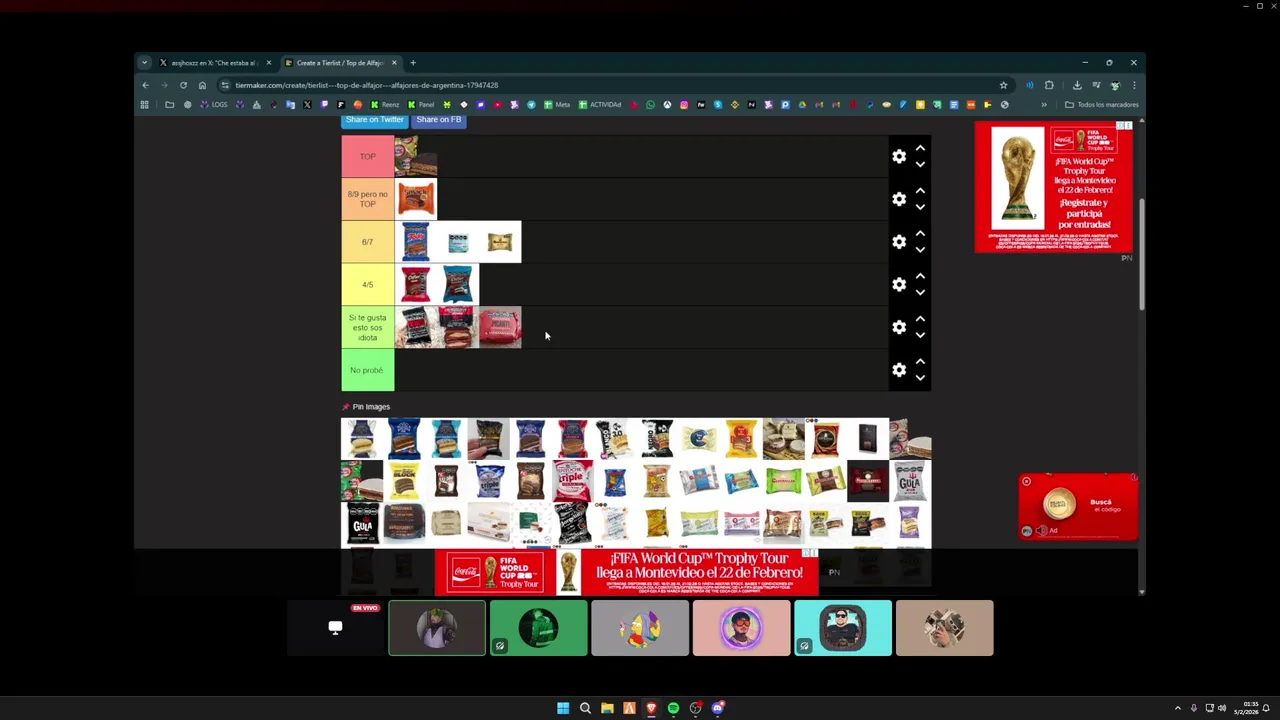Image resolution: width=1280 pixels, height=720 pixels.
Task: Move the No probé row down
Action: pos(920,378)
